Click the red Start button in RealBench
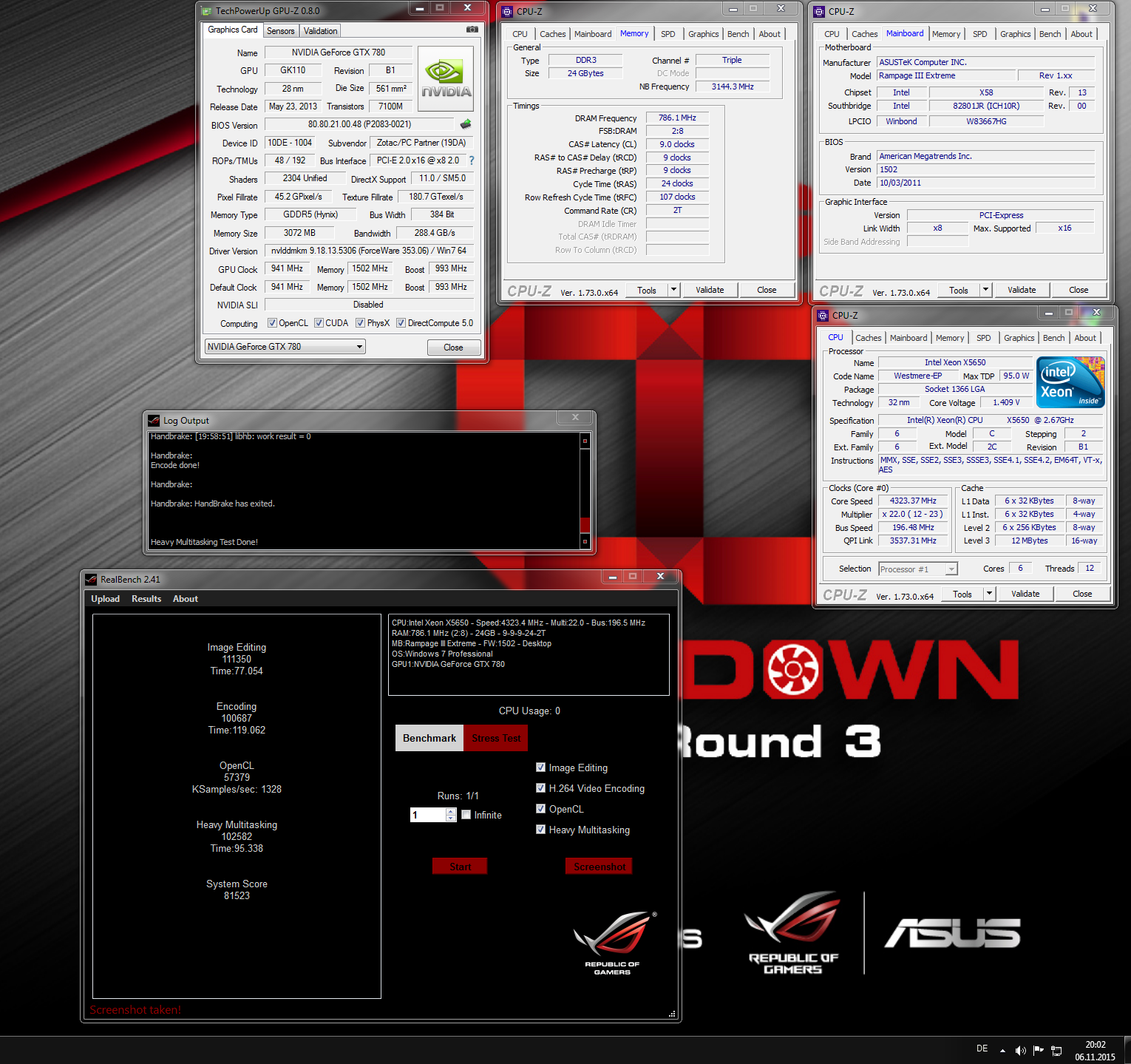This screenshot has width=1131, height=1064. click(460, 867)
